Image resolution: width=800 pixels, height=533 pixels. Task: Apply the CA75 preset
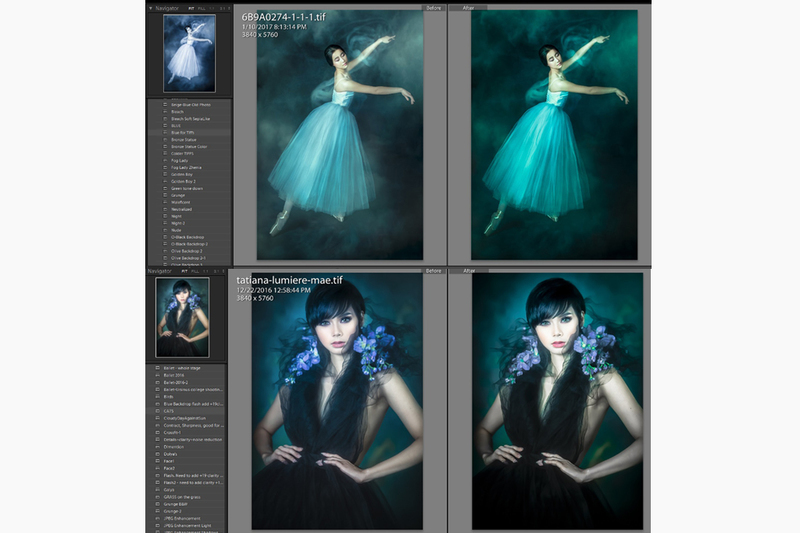tap(169, 411)
